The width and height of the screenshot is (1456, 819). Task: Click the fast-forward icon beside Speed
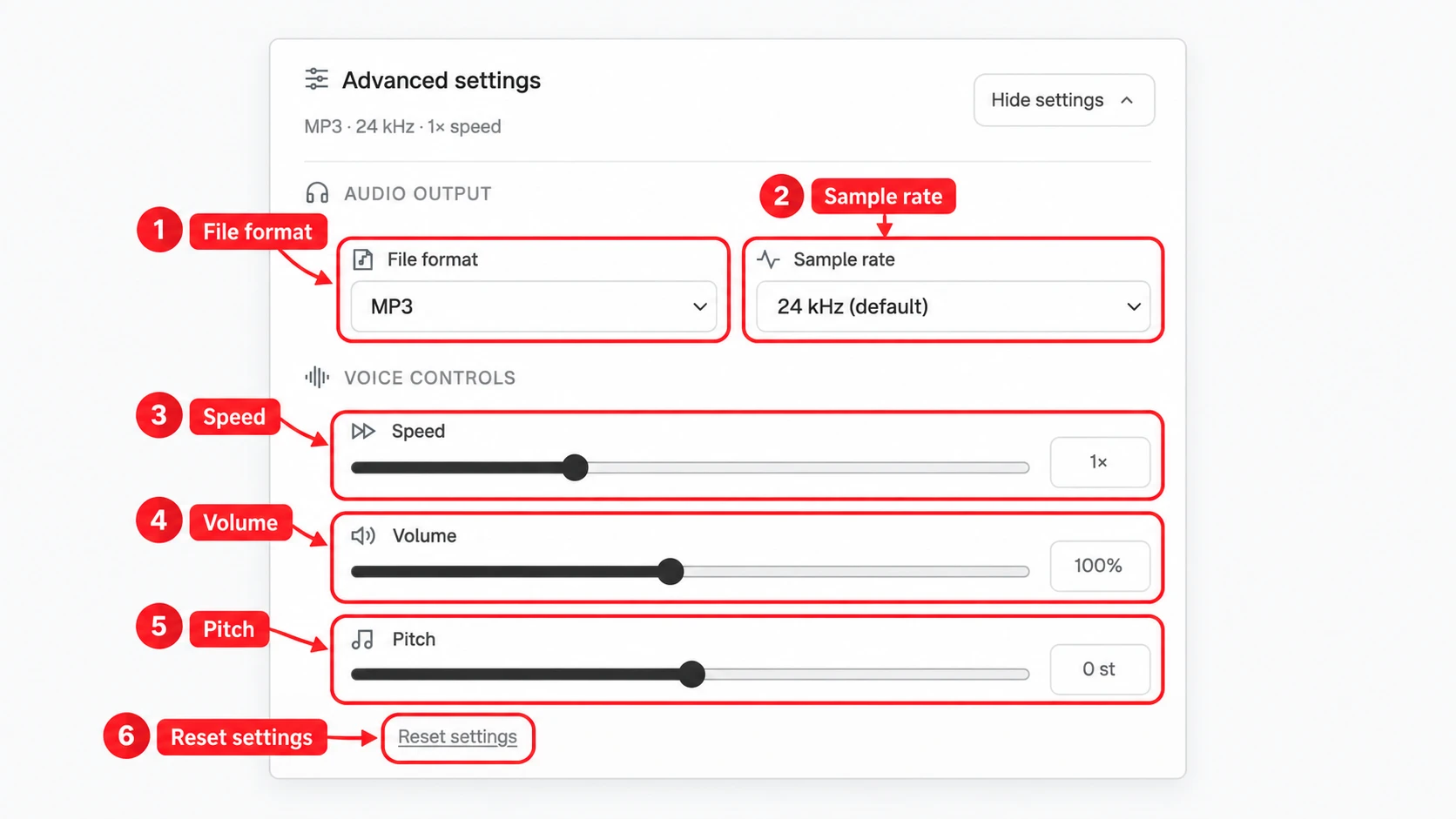pyautogui.click(x=363, y=431)
